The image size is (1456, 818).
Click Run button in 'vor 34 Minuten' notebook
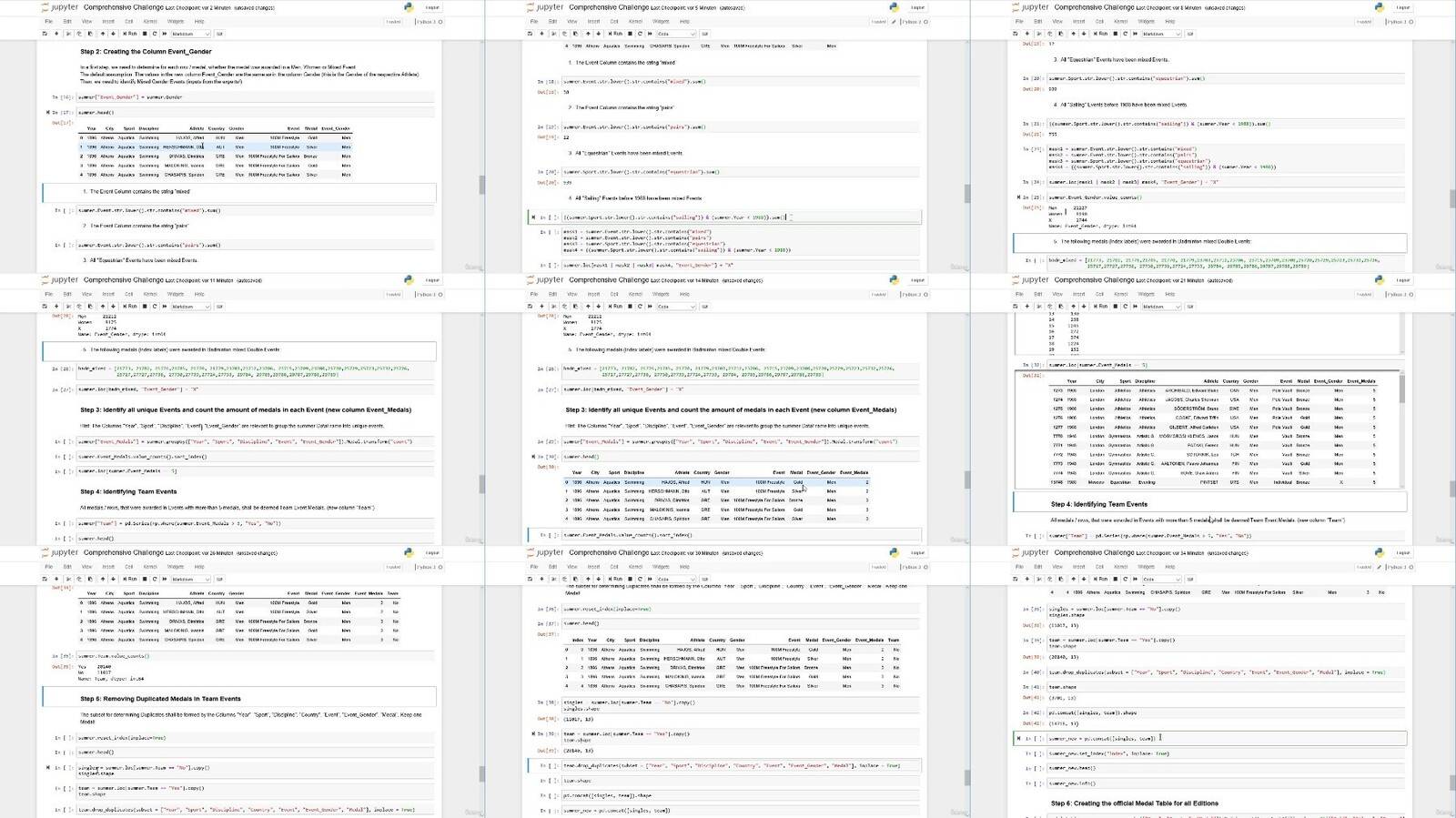[1102, 579]
